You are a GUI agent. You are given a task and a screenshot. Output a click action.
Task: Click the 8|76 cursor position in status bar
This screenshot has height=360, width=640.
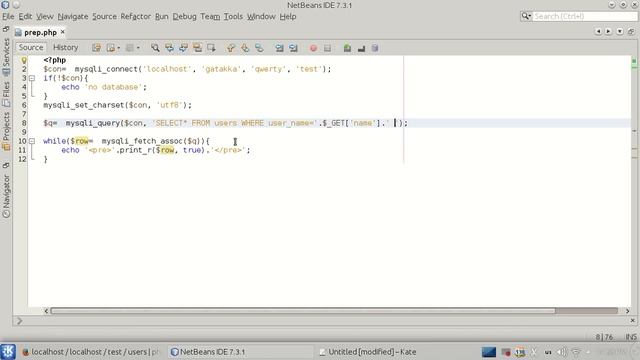[604, 337]
